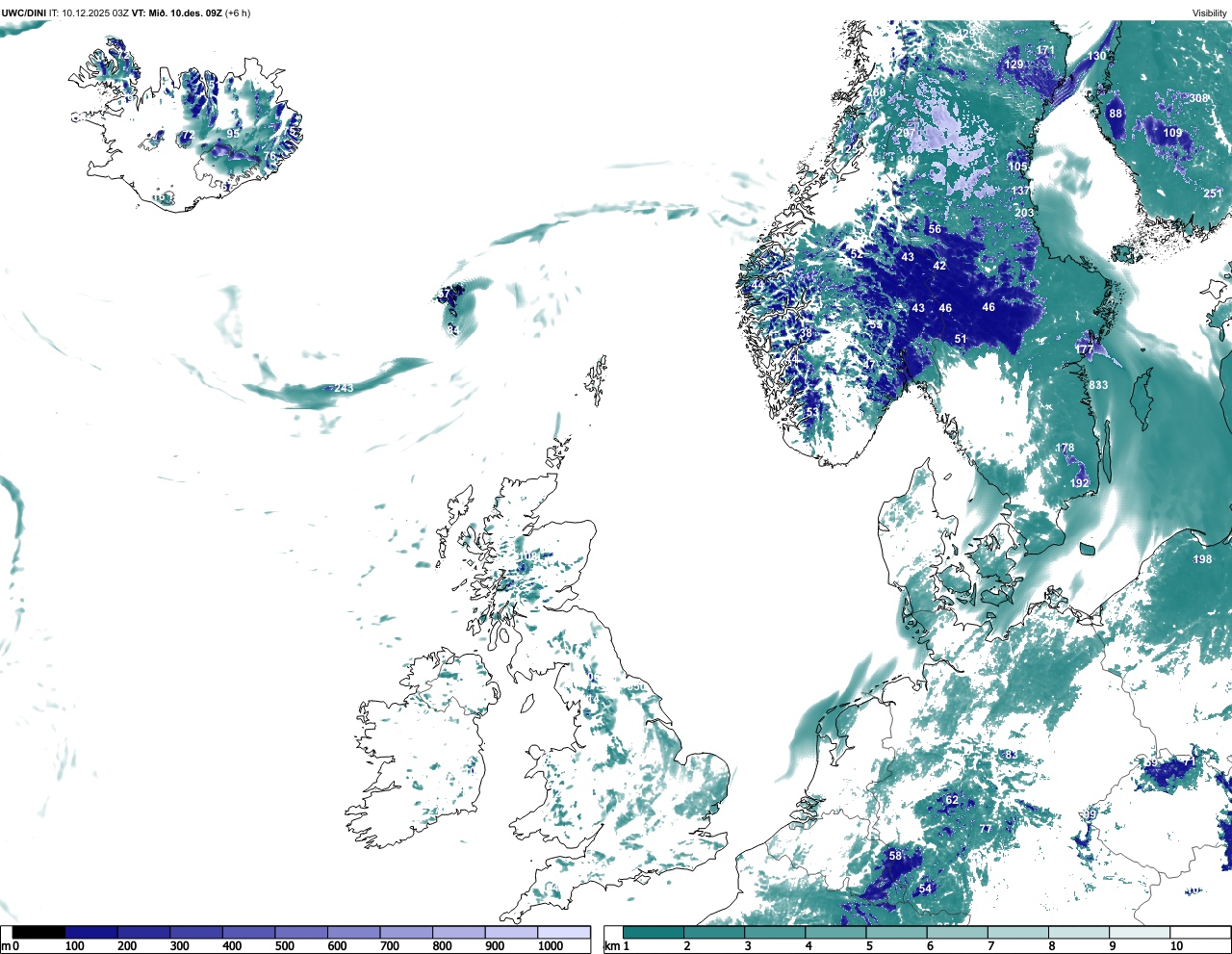Image resolution: width=1232 pixels, height=954 pixels.
Task: Click the 500–600 m purple legend swatch
Action: click(x=301, y=932)
